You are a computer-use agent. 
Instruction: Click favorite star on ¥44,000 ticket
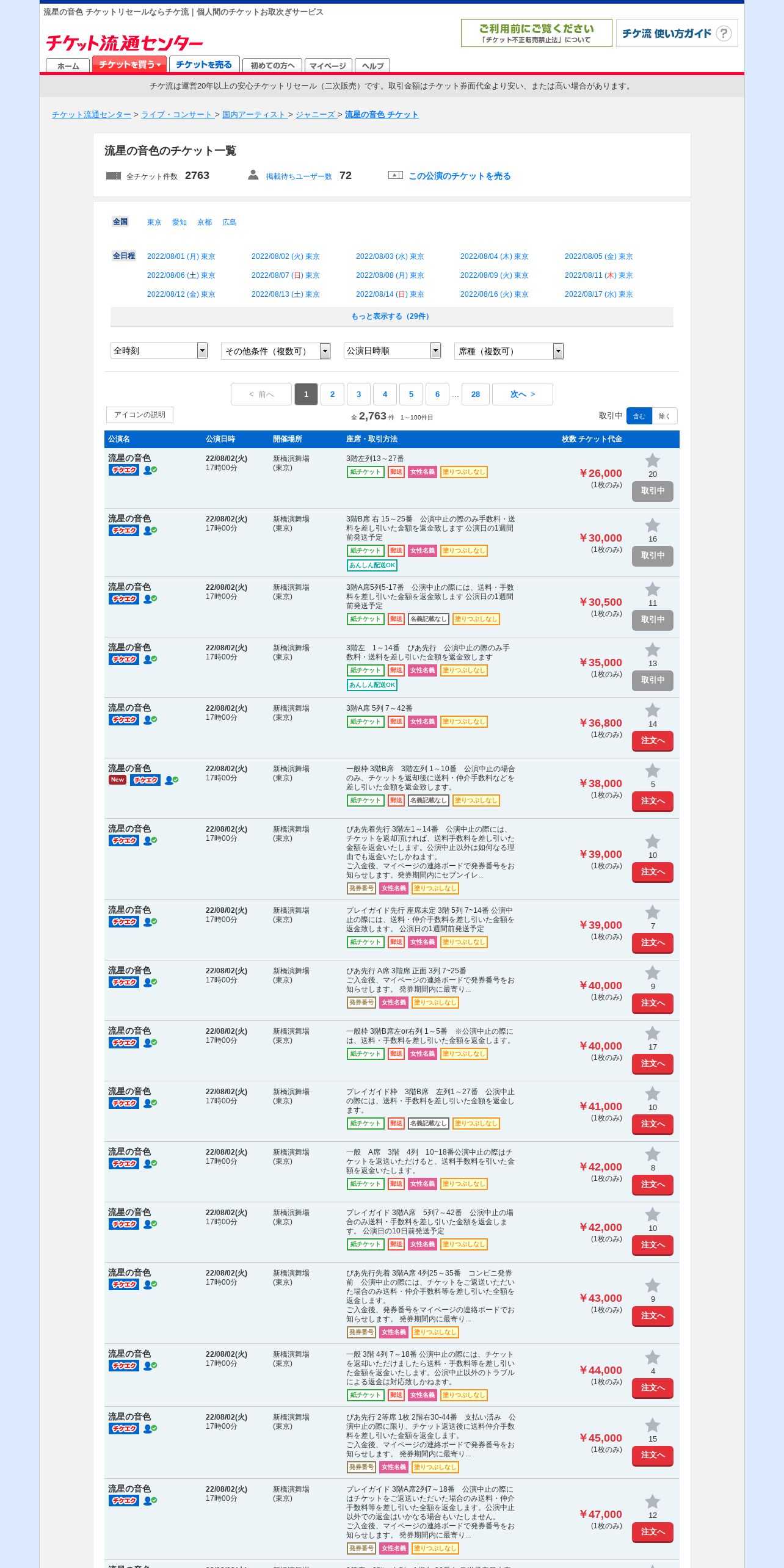[x=652, y=1357]
